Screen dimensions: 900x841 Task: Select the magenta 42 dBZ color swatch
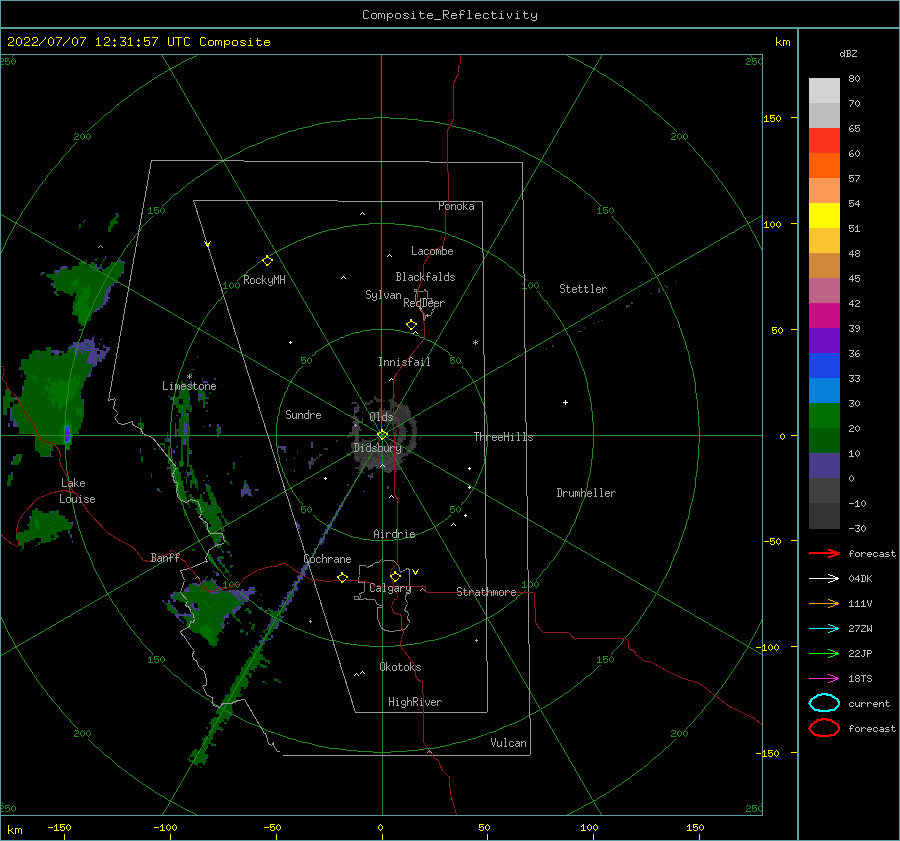click(824, 315)
